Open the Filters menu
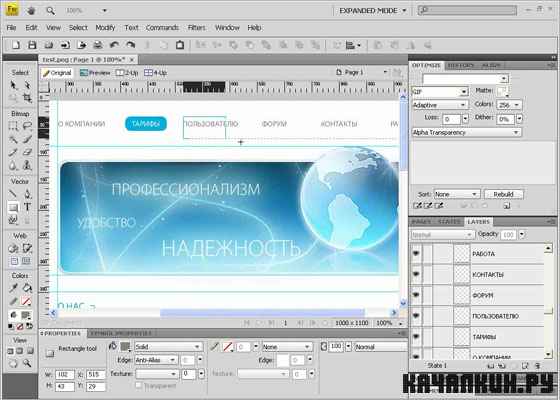Screen dimensions: 560x400 pos(196,28)
